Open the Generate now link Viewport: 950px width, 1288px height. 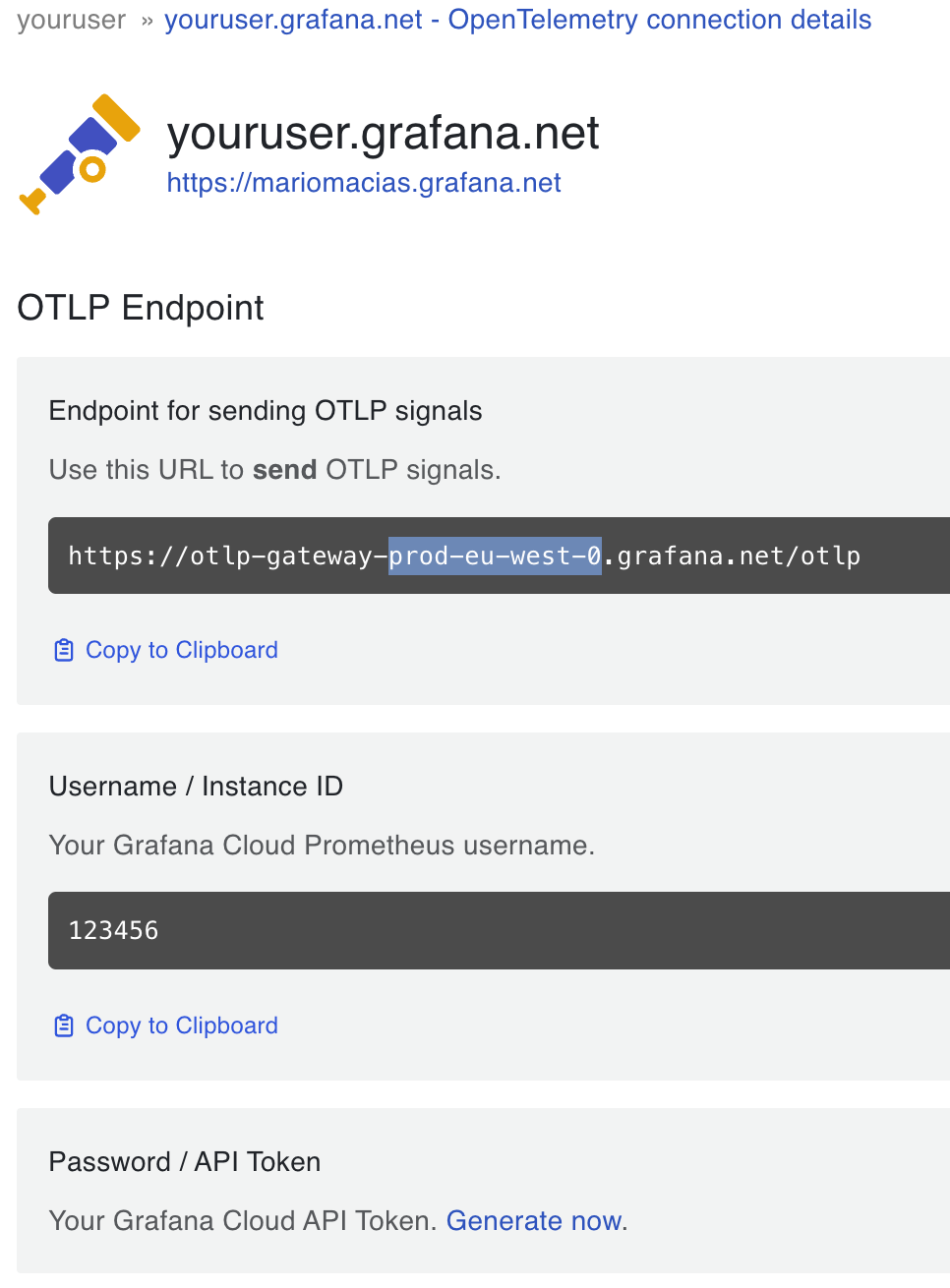(x=532, y=1220)
